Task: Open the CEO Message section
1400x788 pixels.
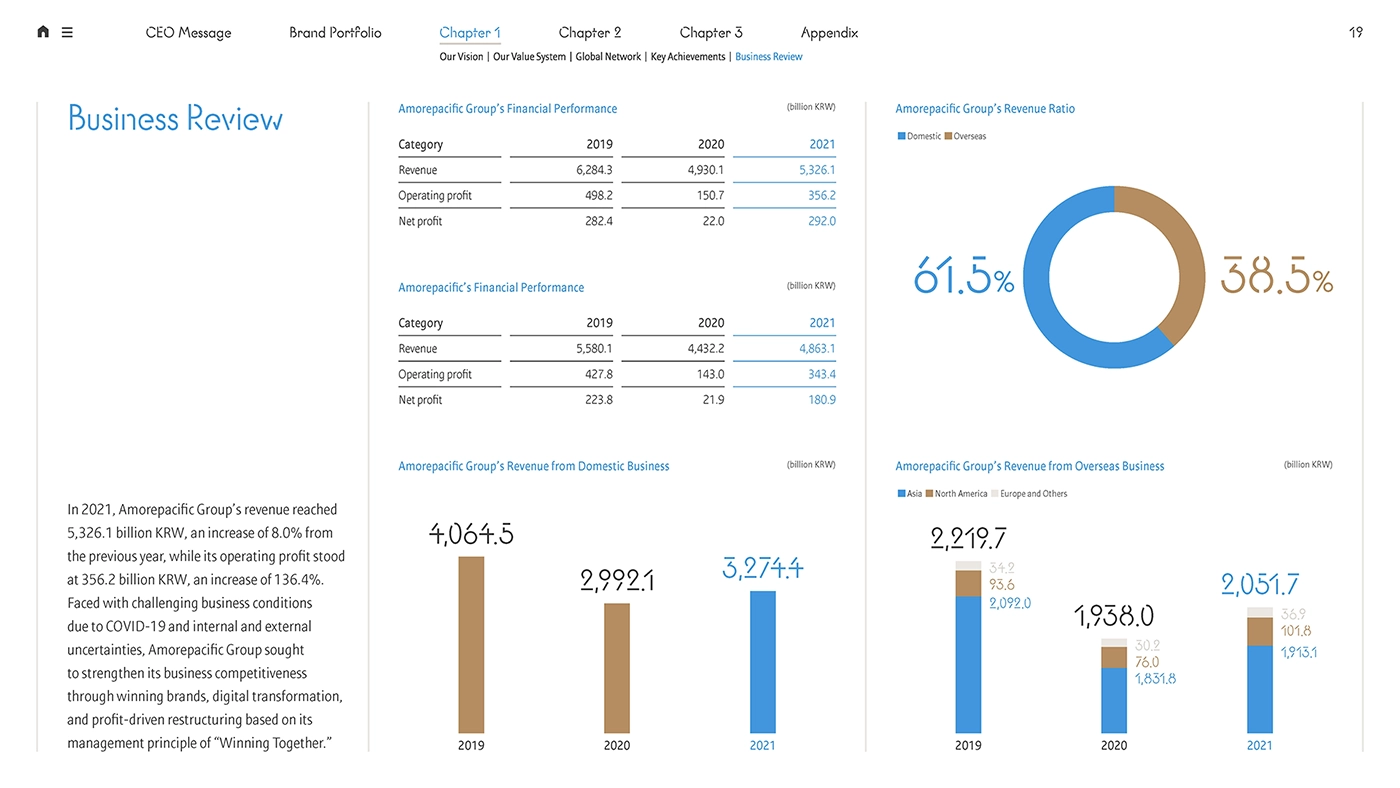Action: tap(188, 33)
